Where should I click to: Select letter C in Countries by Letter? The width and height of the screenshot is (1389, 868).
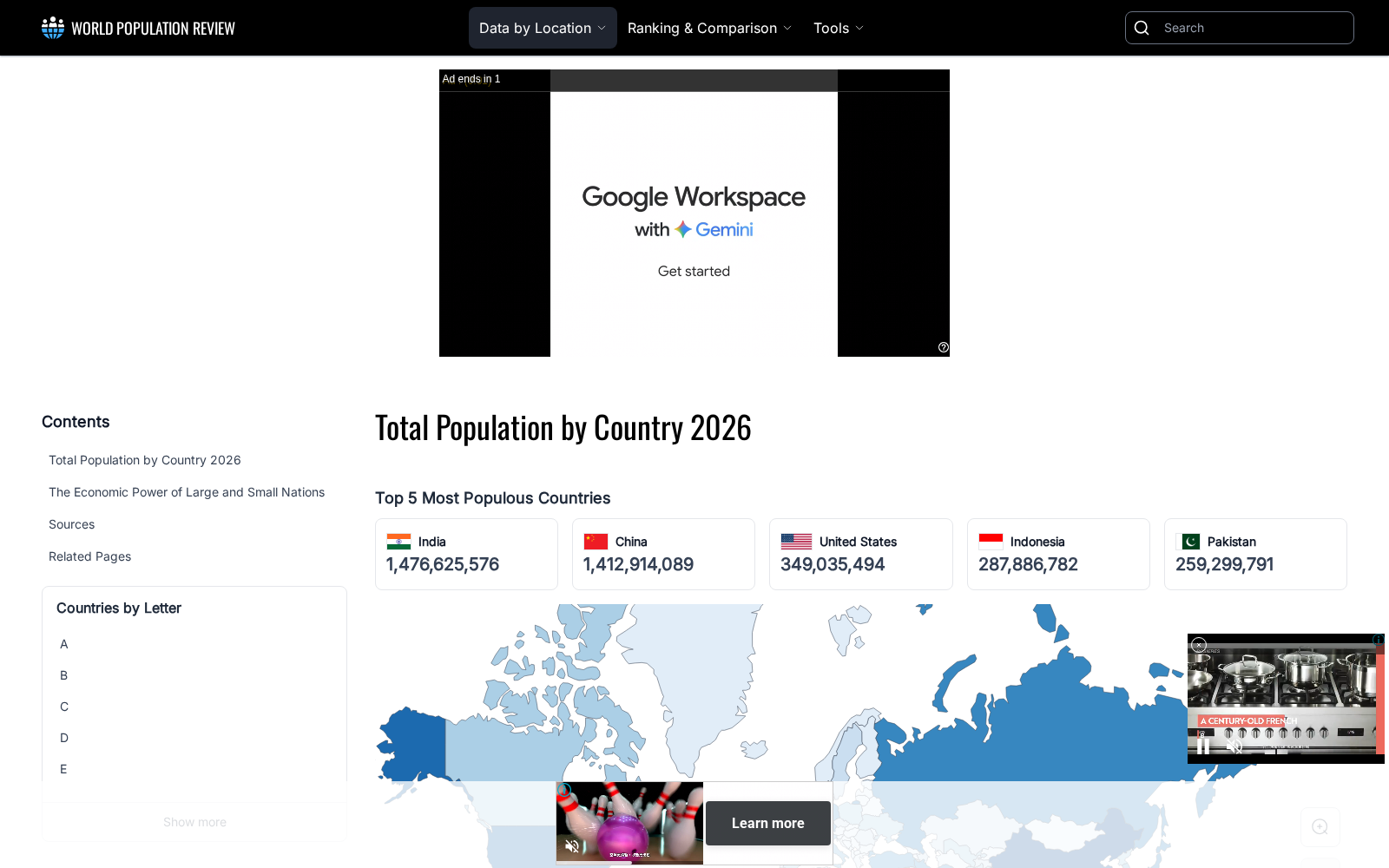point(64,707)
